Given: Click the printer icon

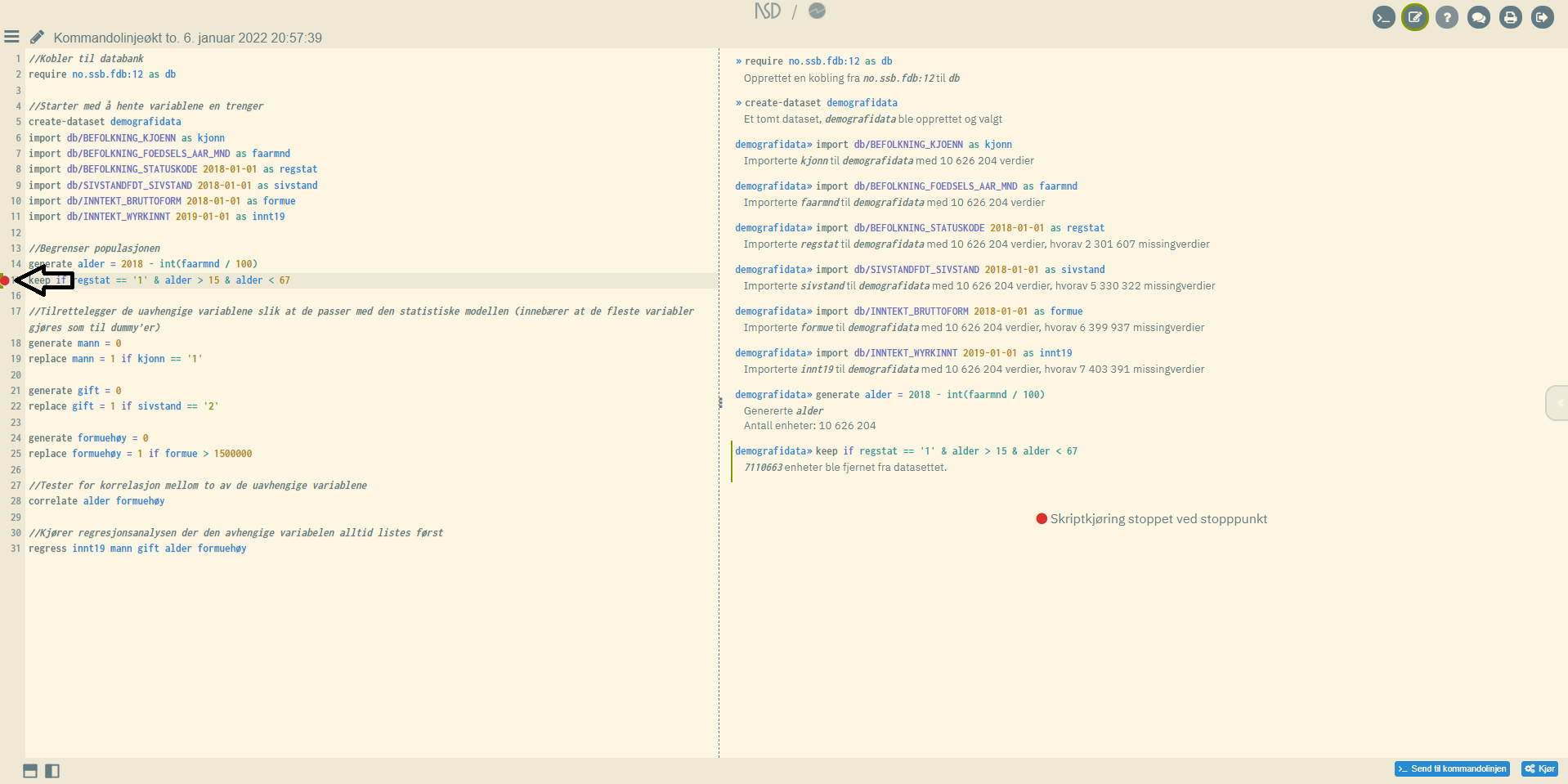Looking at the screenshot, I should [1510, 17].
